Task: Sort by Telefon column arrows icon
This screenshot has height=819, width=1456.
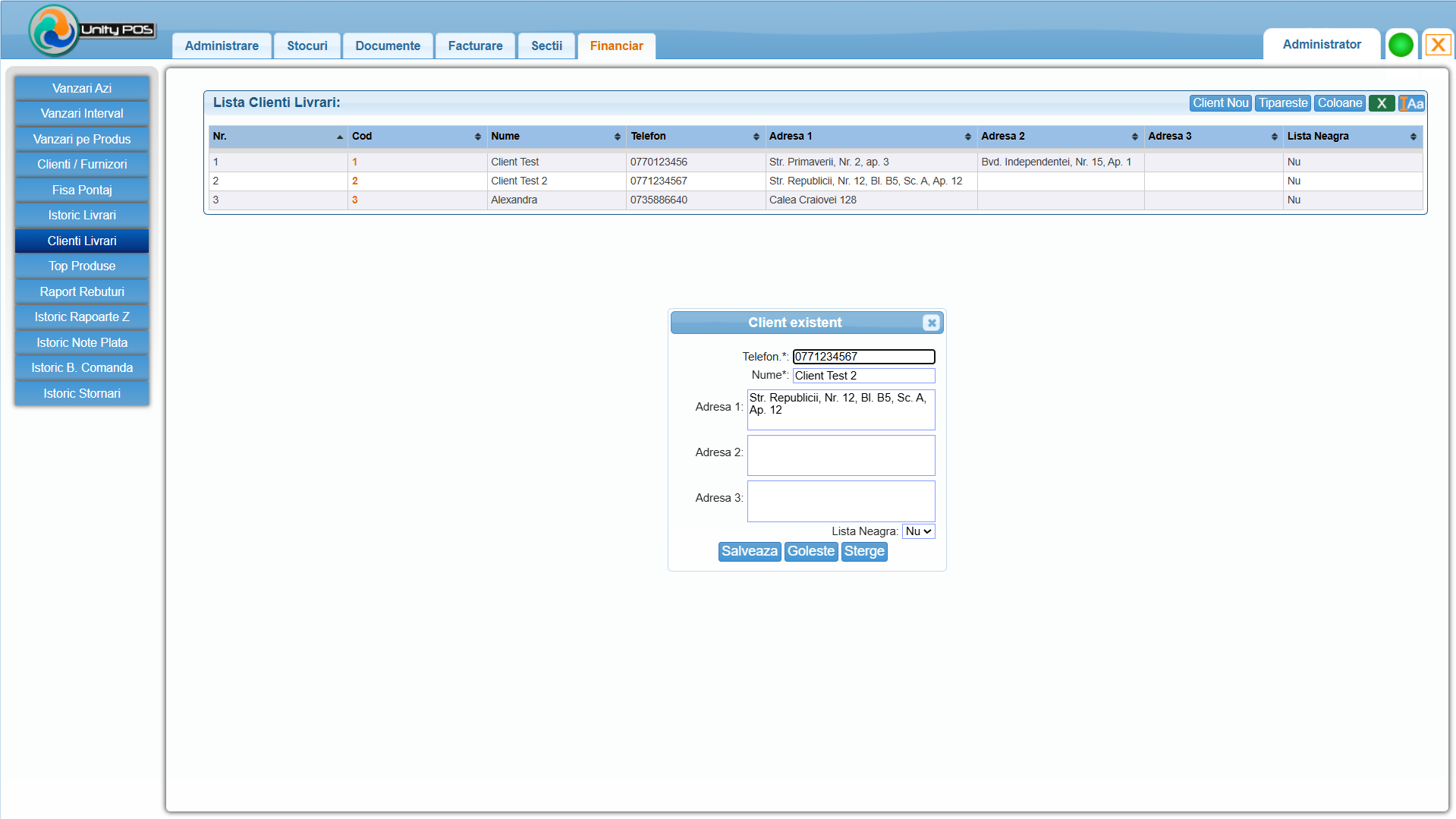Action: 756,137
